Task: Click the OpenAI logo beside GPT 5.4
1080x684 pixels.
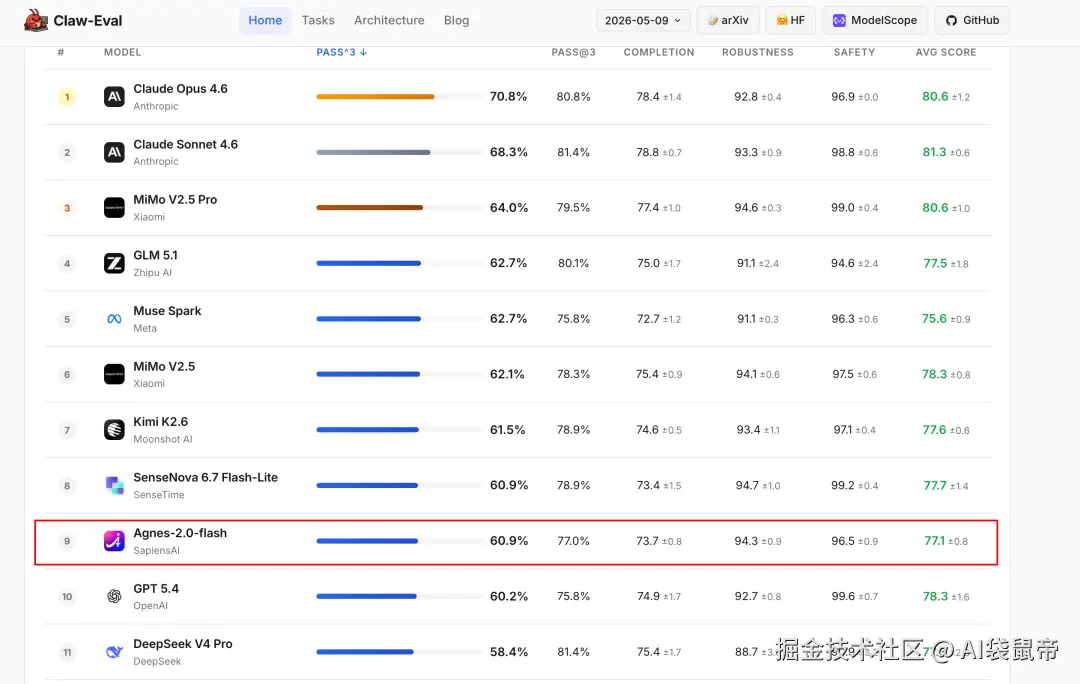Action: [114, 597]
